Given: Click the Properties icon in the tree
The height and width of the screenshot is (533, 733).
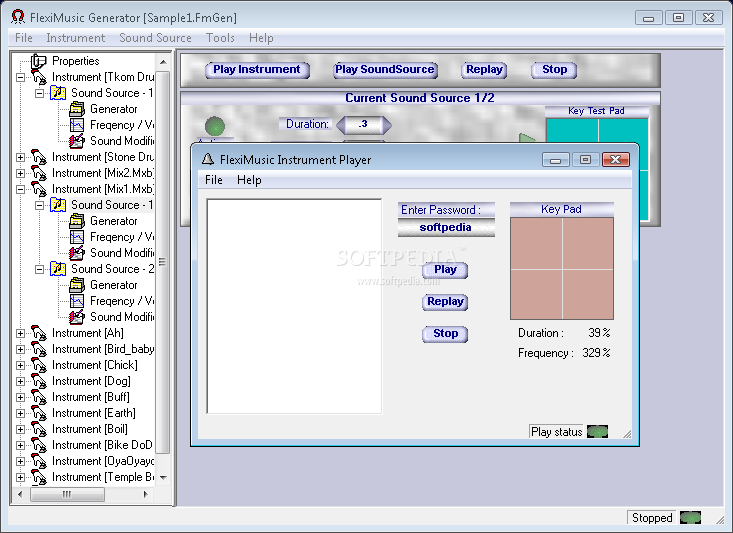Looking at the screenshot, I should (x=38, y=61).
